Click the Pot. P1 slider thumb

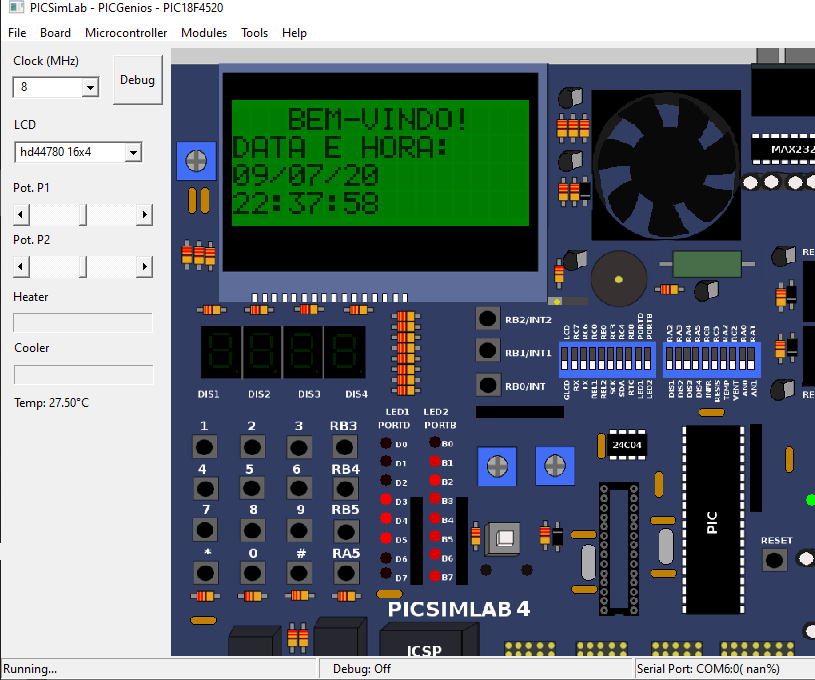pos(83,215)
